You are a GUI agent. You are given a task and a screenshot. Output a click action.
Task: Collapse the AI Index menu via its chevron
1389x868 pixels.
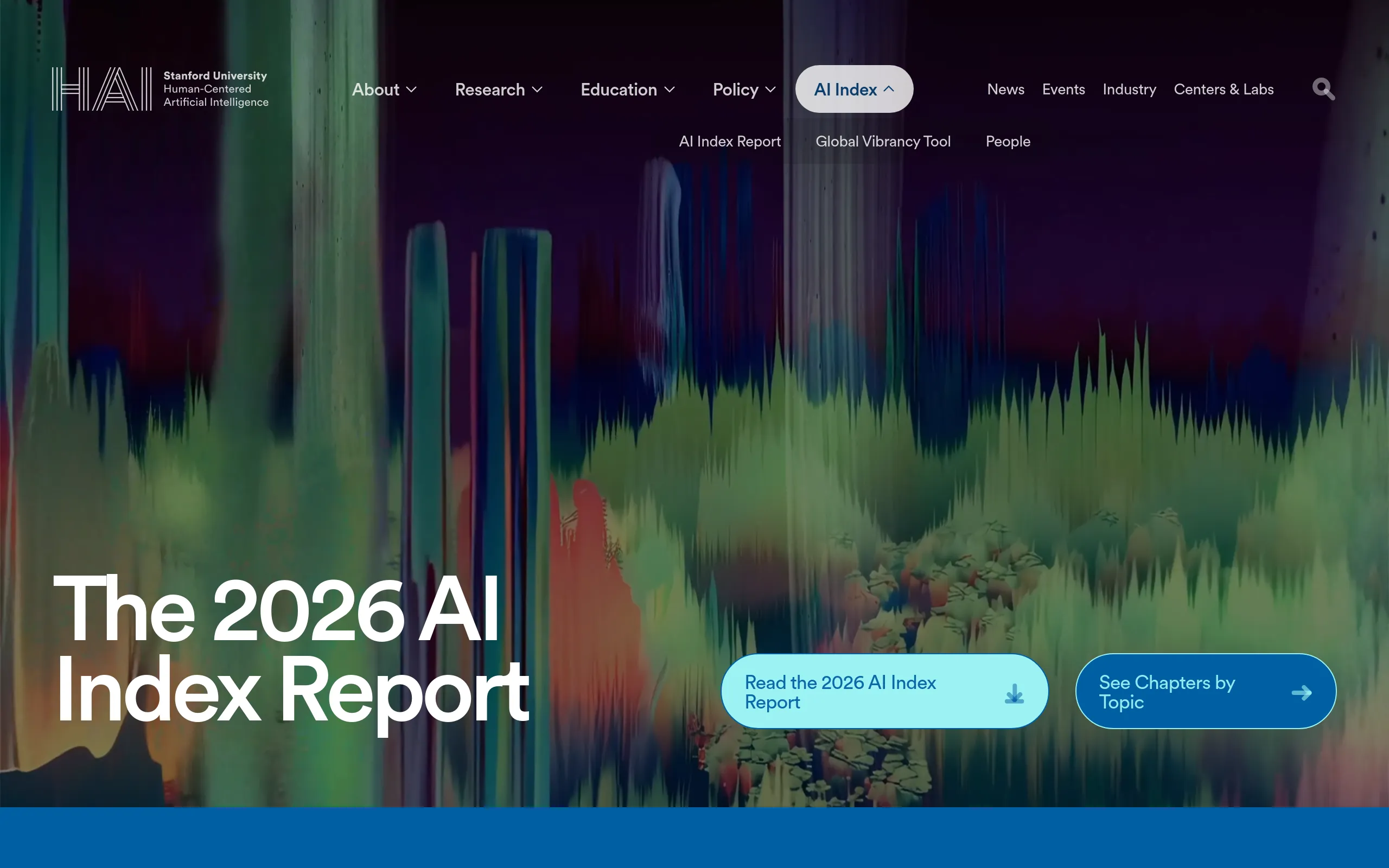click(889, 88)
